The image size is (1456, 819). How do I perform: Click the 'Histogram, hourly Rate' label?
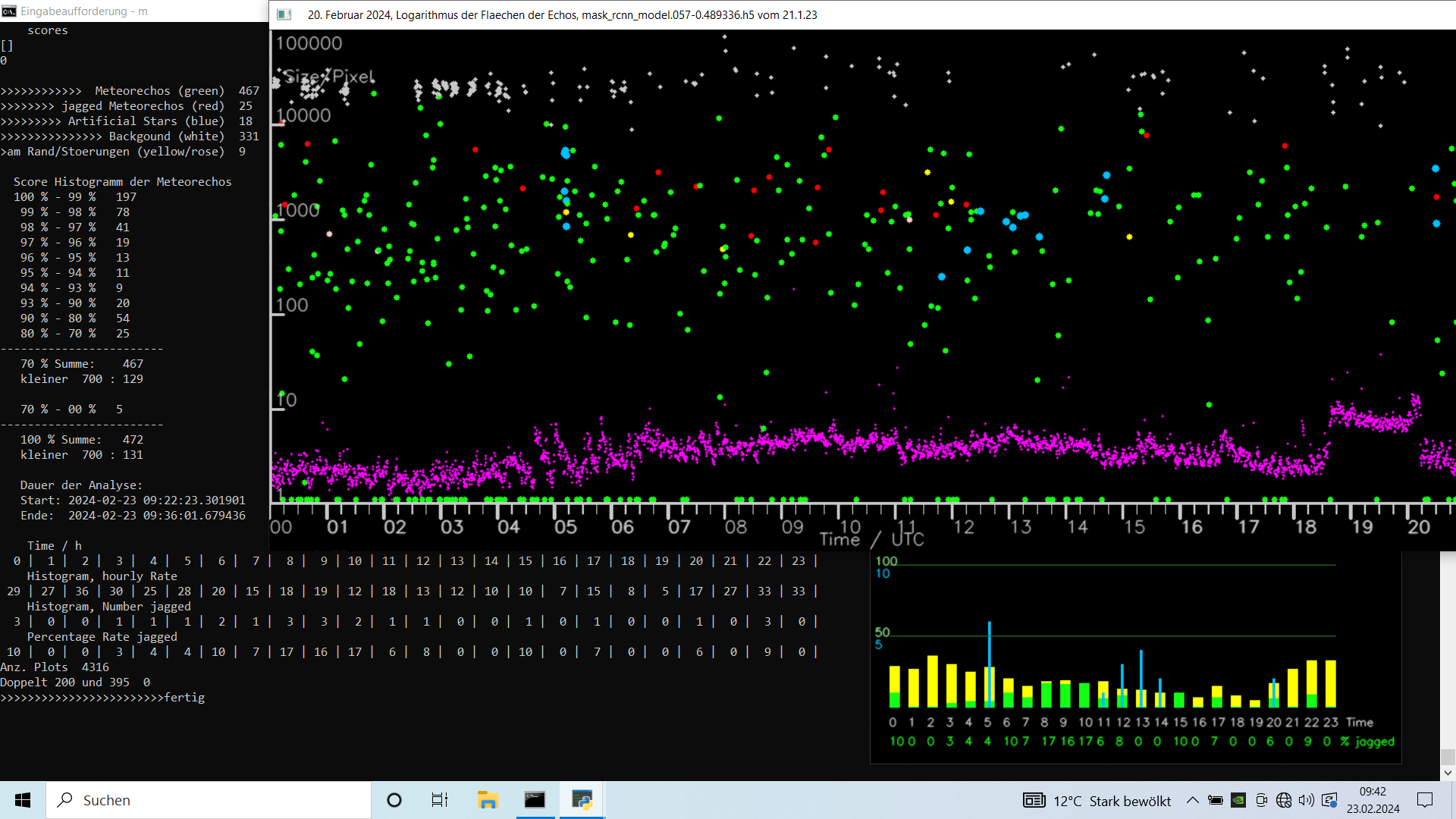(x=102, y=576)
